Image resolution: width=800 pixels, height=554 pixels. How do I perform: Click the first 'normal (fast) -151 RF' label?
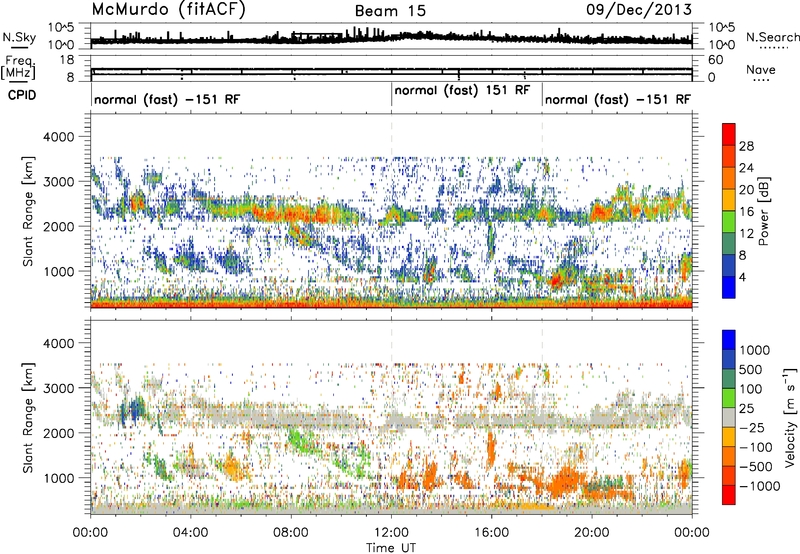point(167,99)
